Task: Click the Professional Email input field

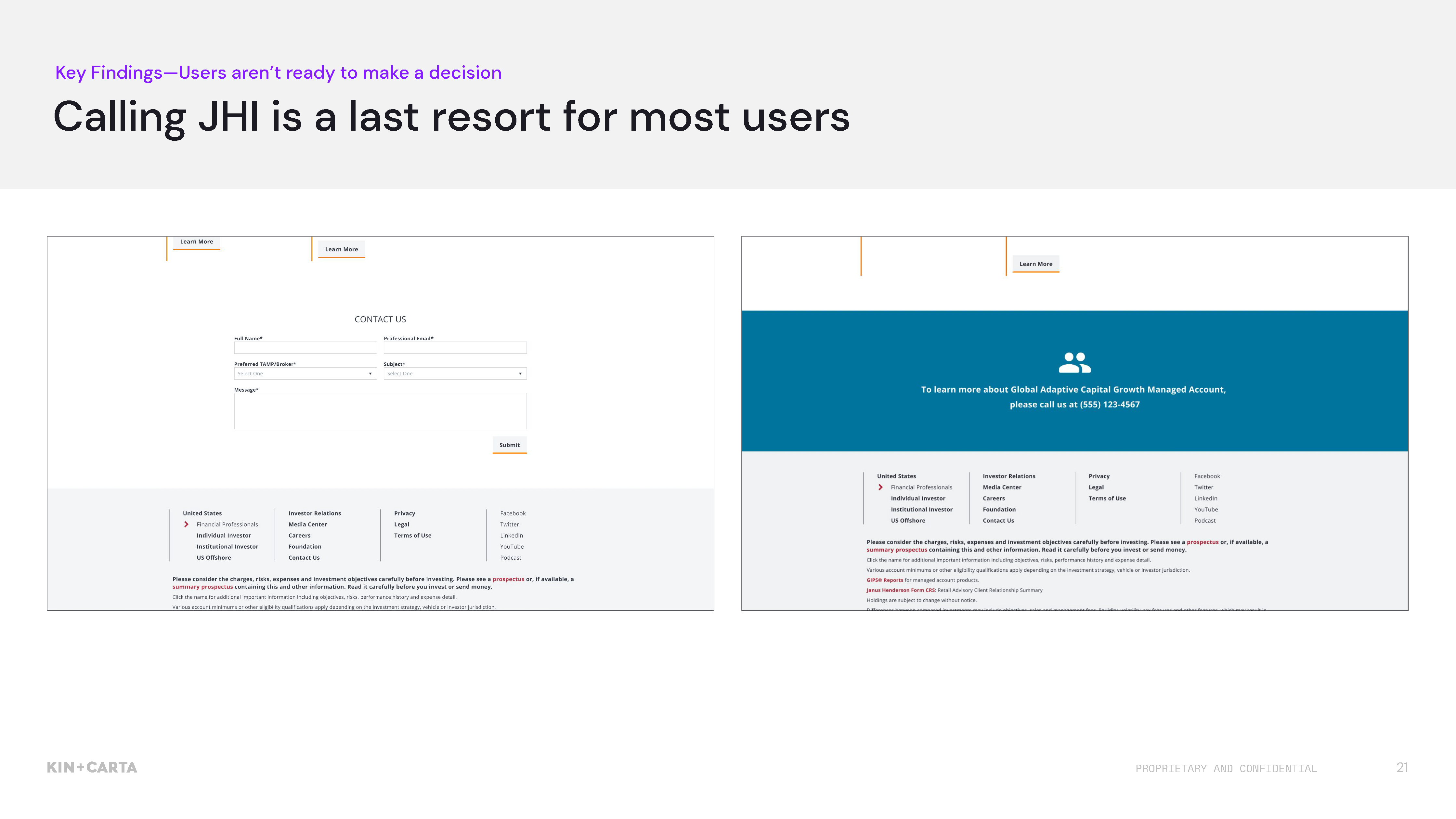Action: coord(455,348)
